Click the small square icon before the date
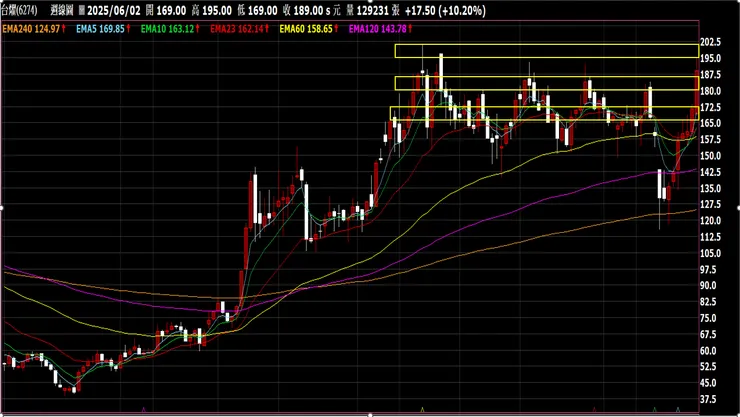Image resolution: width=740 pixels, height=417 pixels. pos(82,10)
